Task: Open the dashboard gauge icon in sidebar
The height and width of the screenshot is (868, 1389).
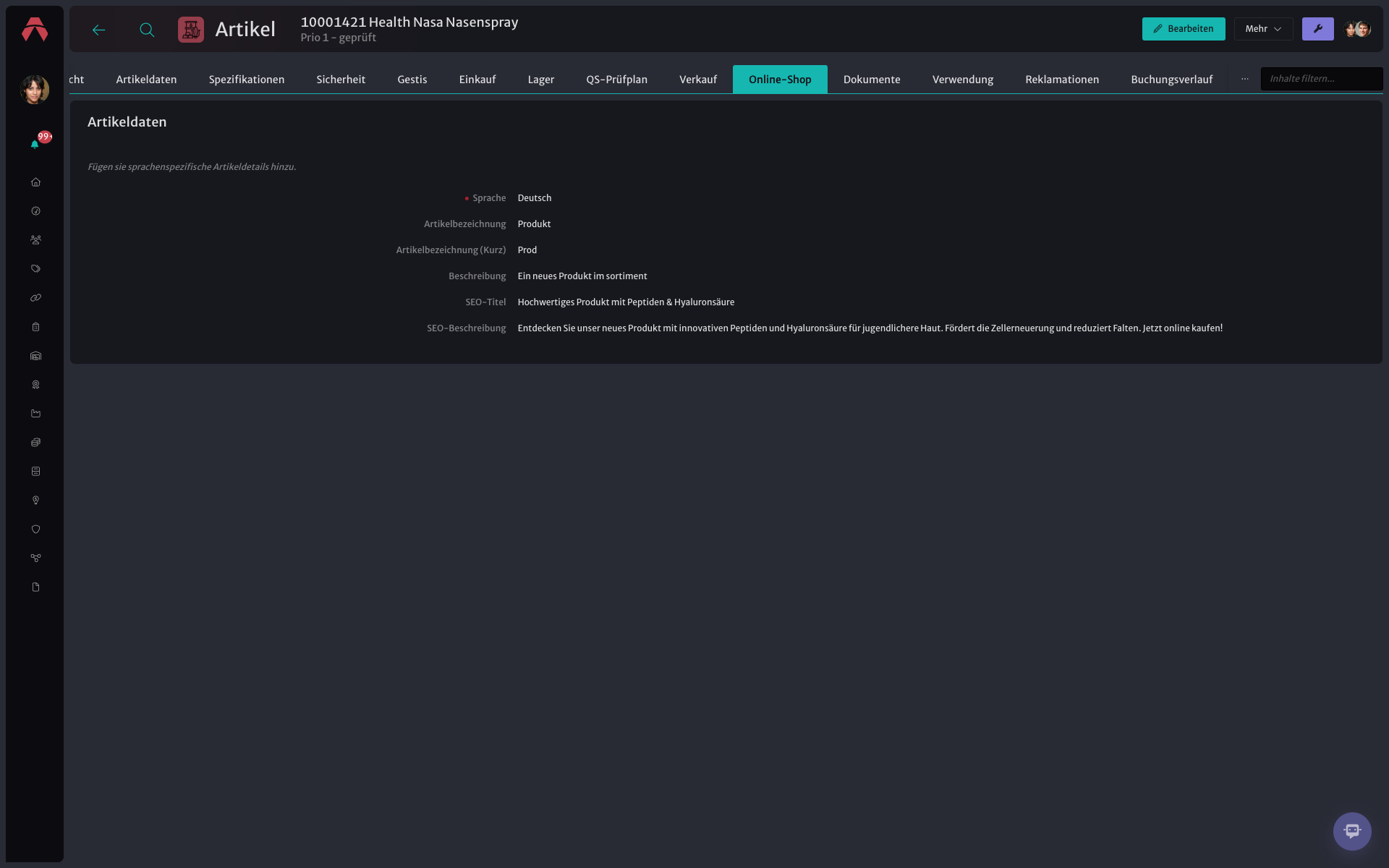Action: pos(35,211)
